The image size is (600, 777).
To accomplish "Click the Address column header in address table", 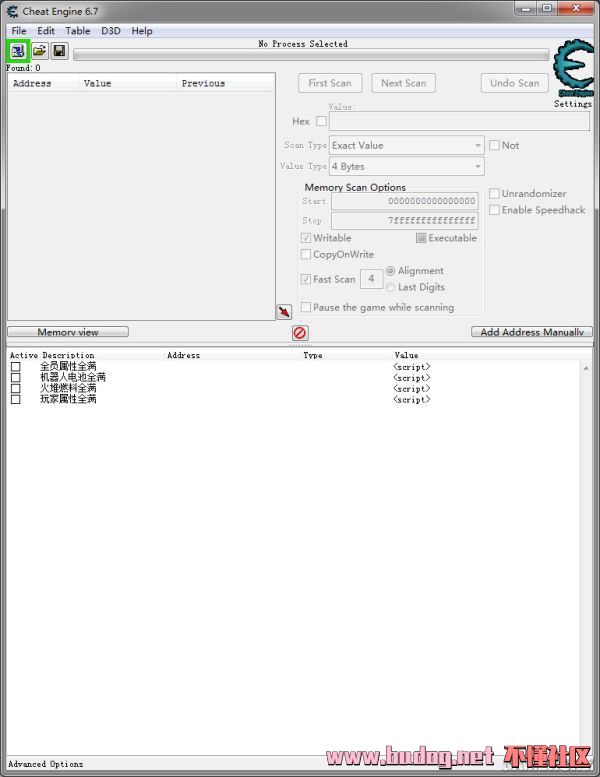I will coord(183,355).
